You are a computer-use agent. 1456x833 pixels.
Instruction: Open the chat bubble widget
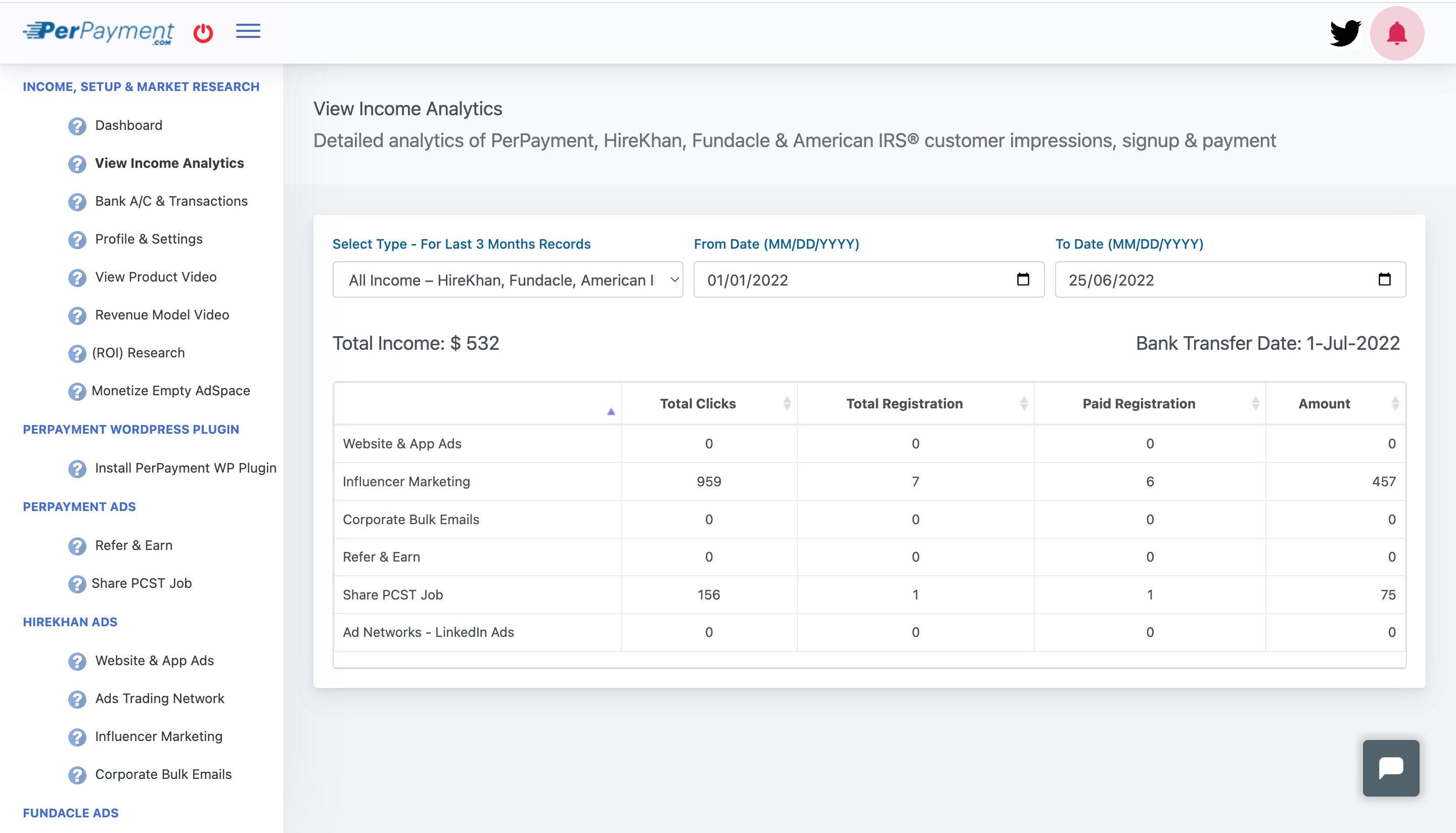1391,768
